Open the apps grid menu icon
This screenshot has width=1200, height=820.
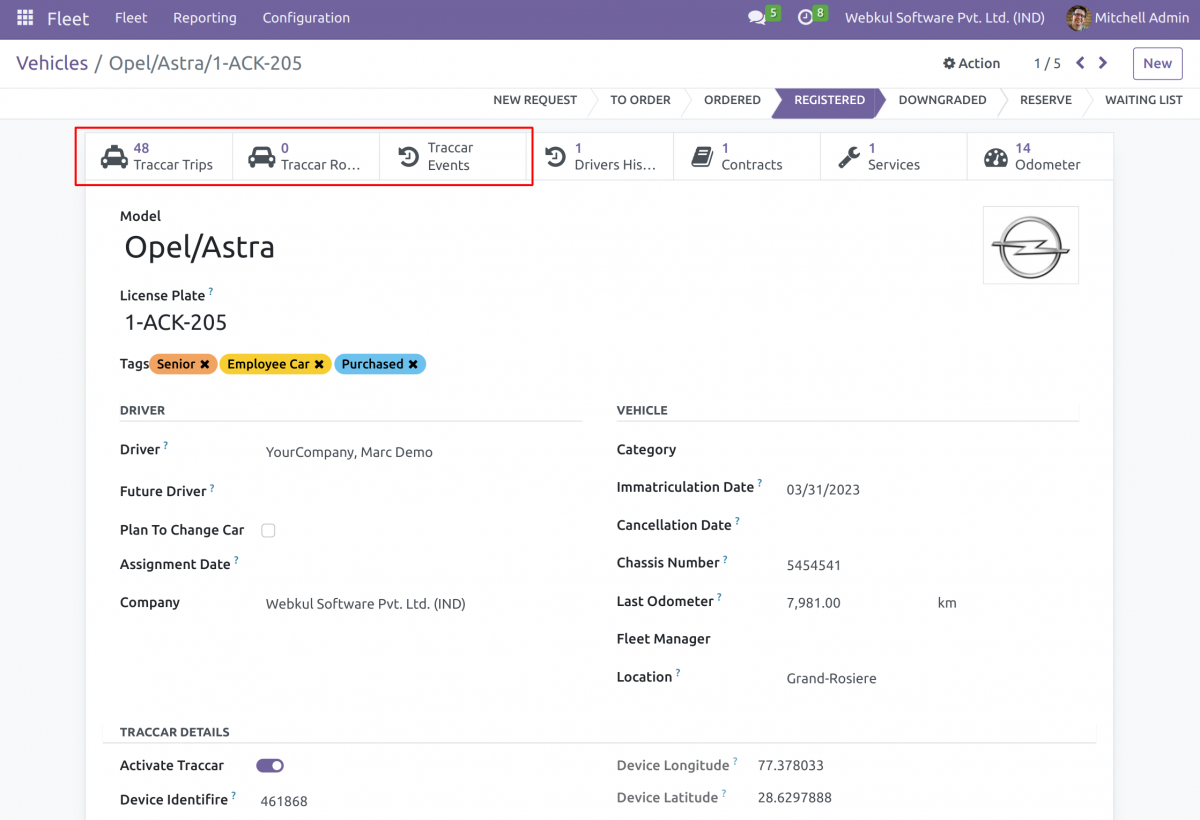(25, 18)
